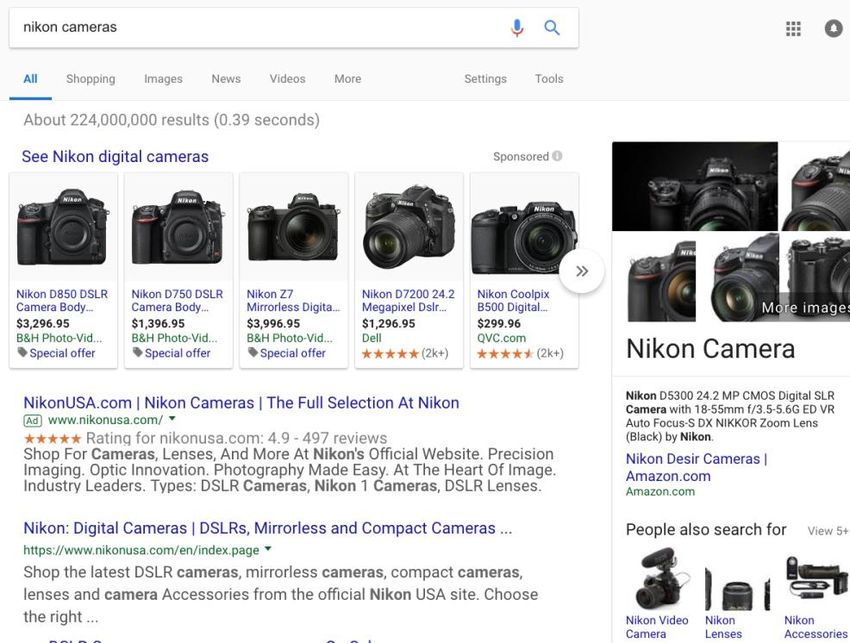
Task: Expand dropdown arrow beside nikonusa.com/en/index.page
Action: tap(268, 550)
